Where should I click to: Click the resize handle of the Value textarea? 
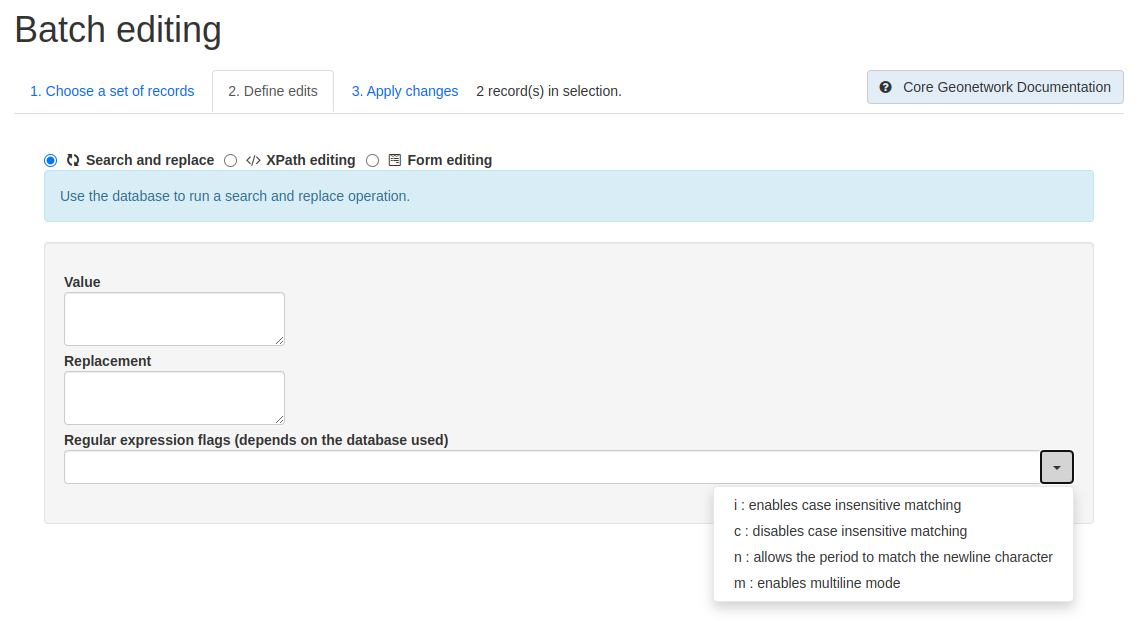point(279,340)
